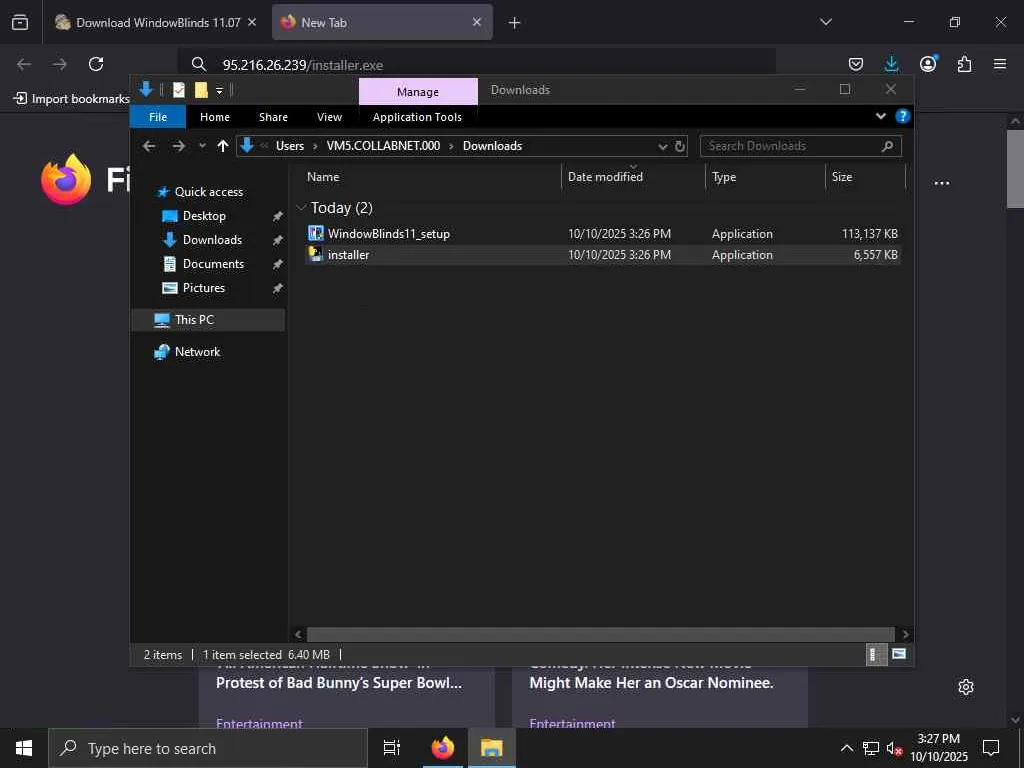Open Explorer File menu

[x=158, y=117]
